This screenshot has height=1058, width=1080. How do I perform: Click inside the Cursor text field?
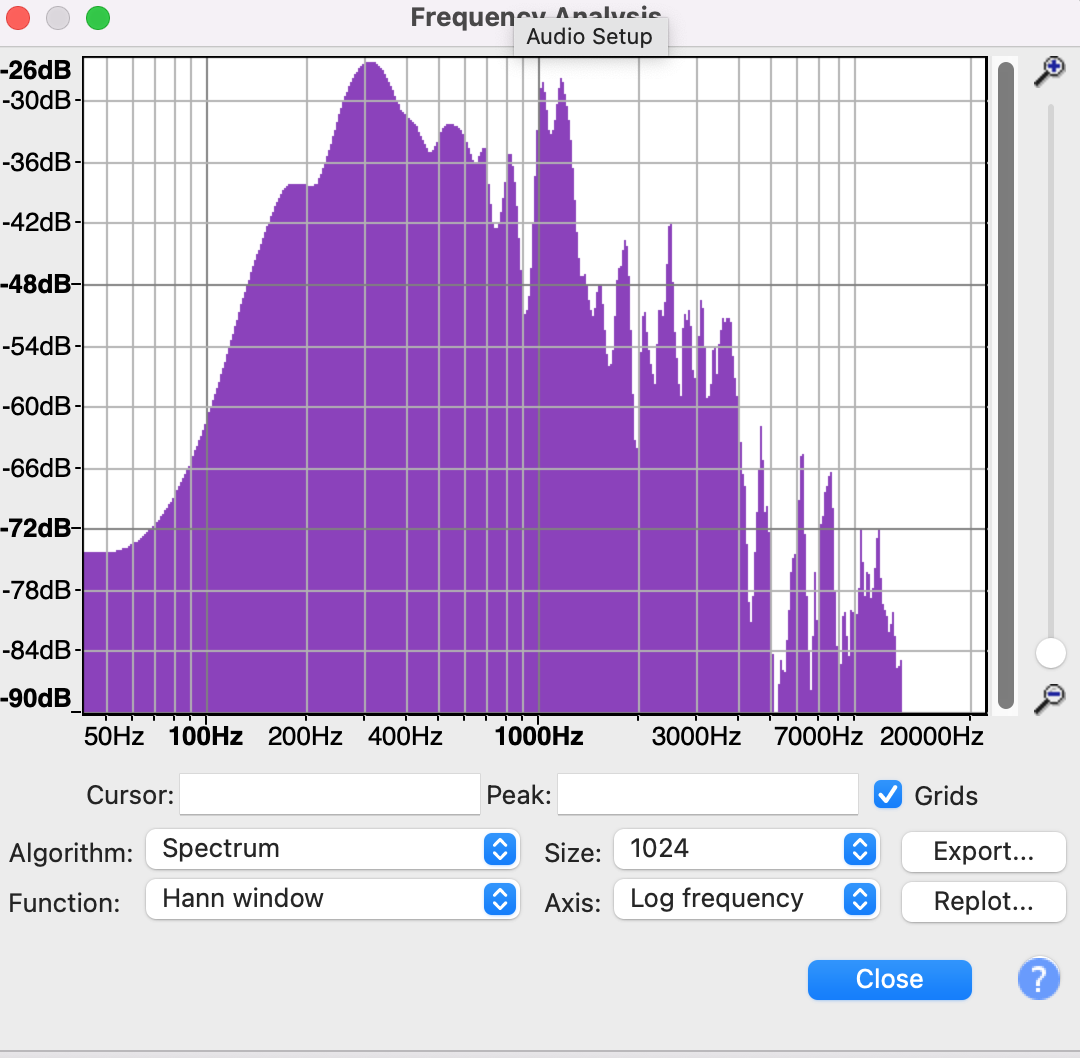[x=329, y=795]
